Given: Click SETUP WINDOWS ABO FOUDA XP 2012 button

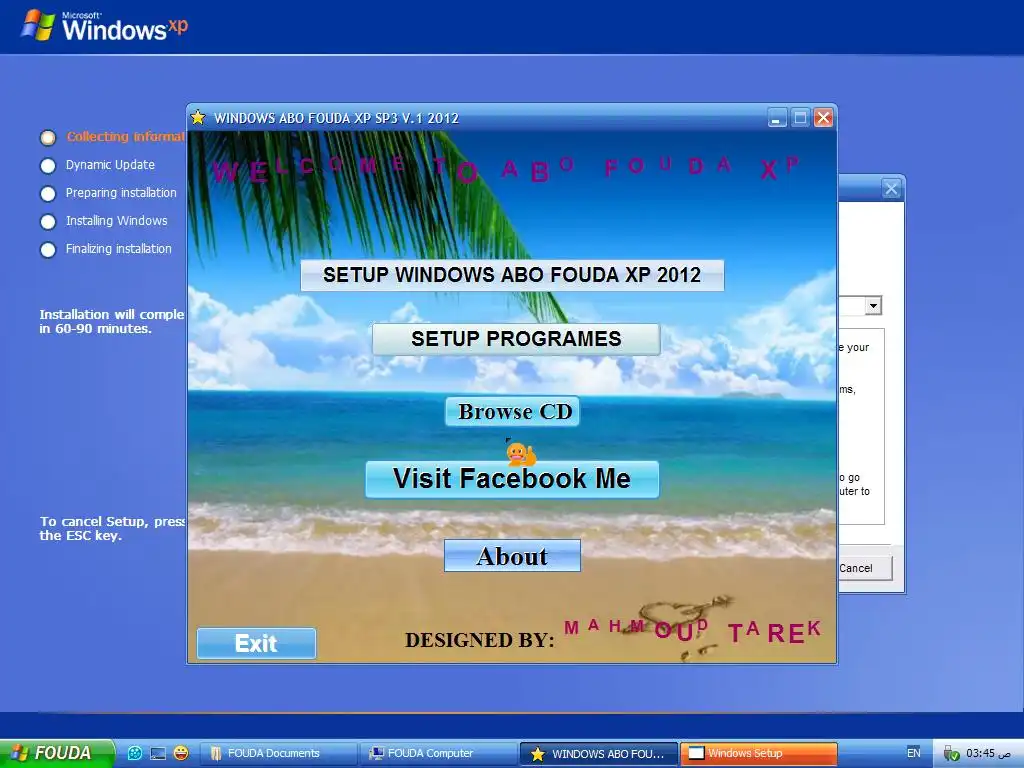Looking at the screenshot, I should [x=512, y=275].
